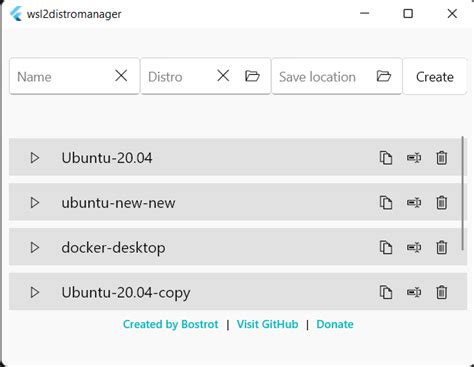Start the Ubuntu-20.04 distro with play icon

[35, 158]
